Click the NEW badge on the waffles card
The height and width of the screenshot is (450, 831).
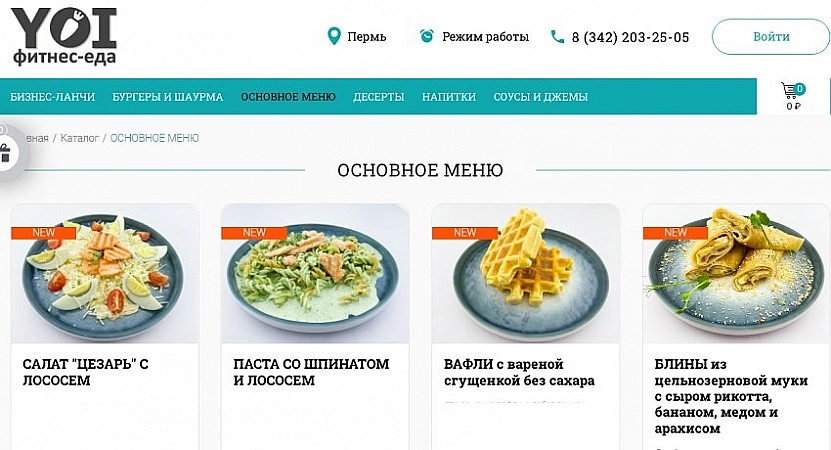pyautogui.click(x=465, y=233)
